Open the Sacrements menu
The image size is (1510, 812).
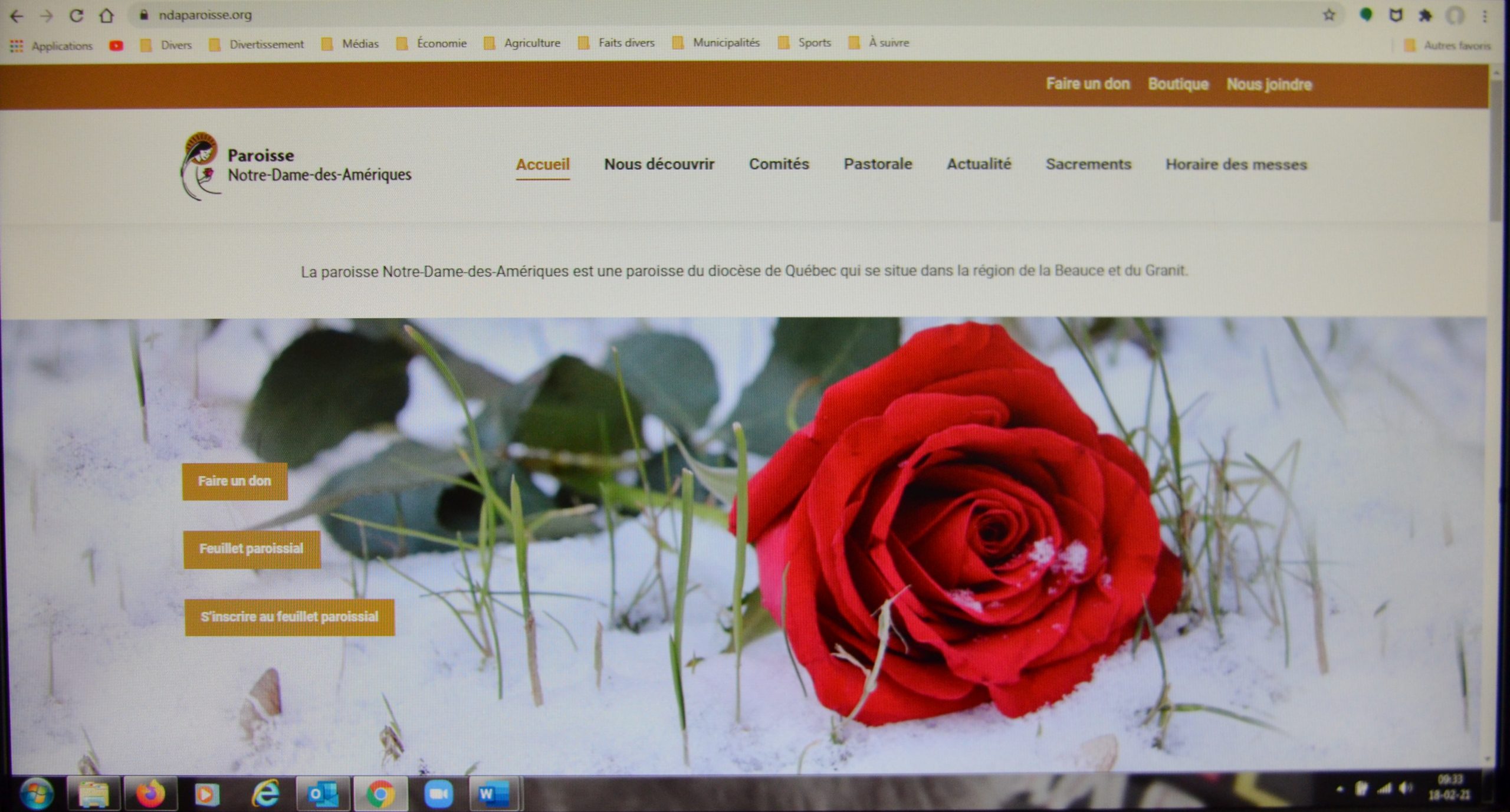click(1088, 164)
